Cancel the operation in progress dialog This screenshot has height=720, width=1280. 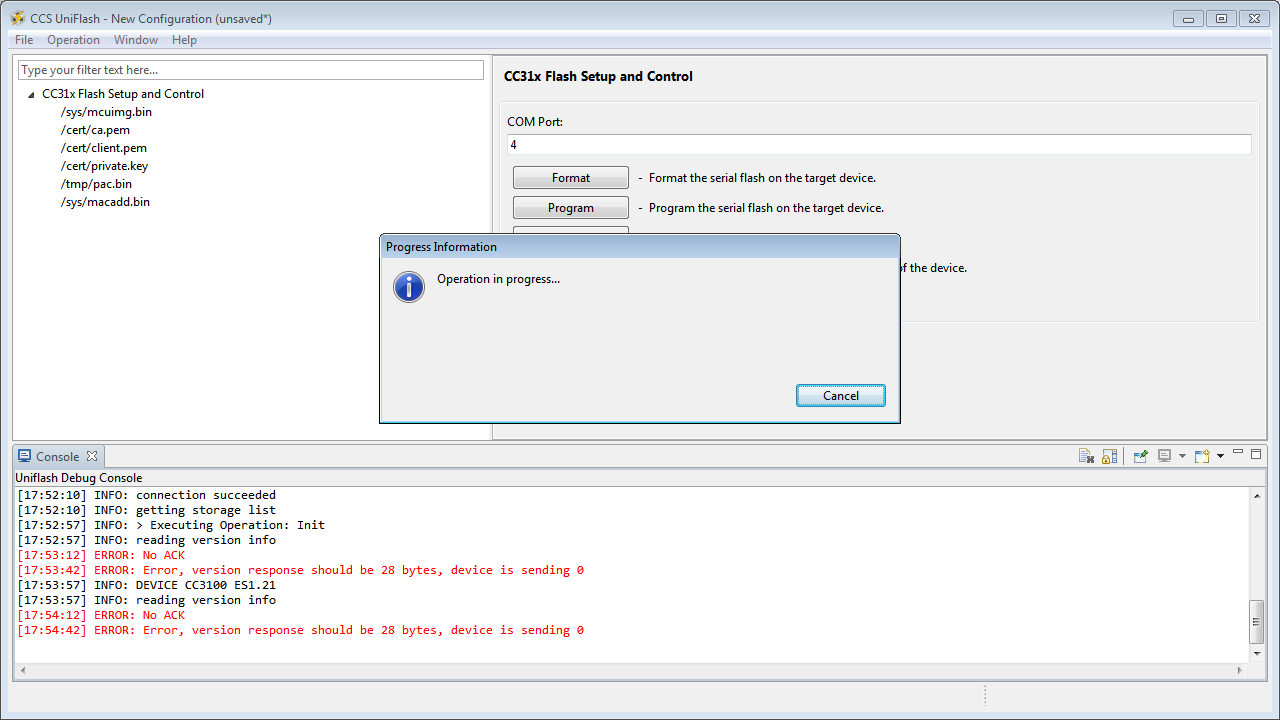coord(841,396)
